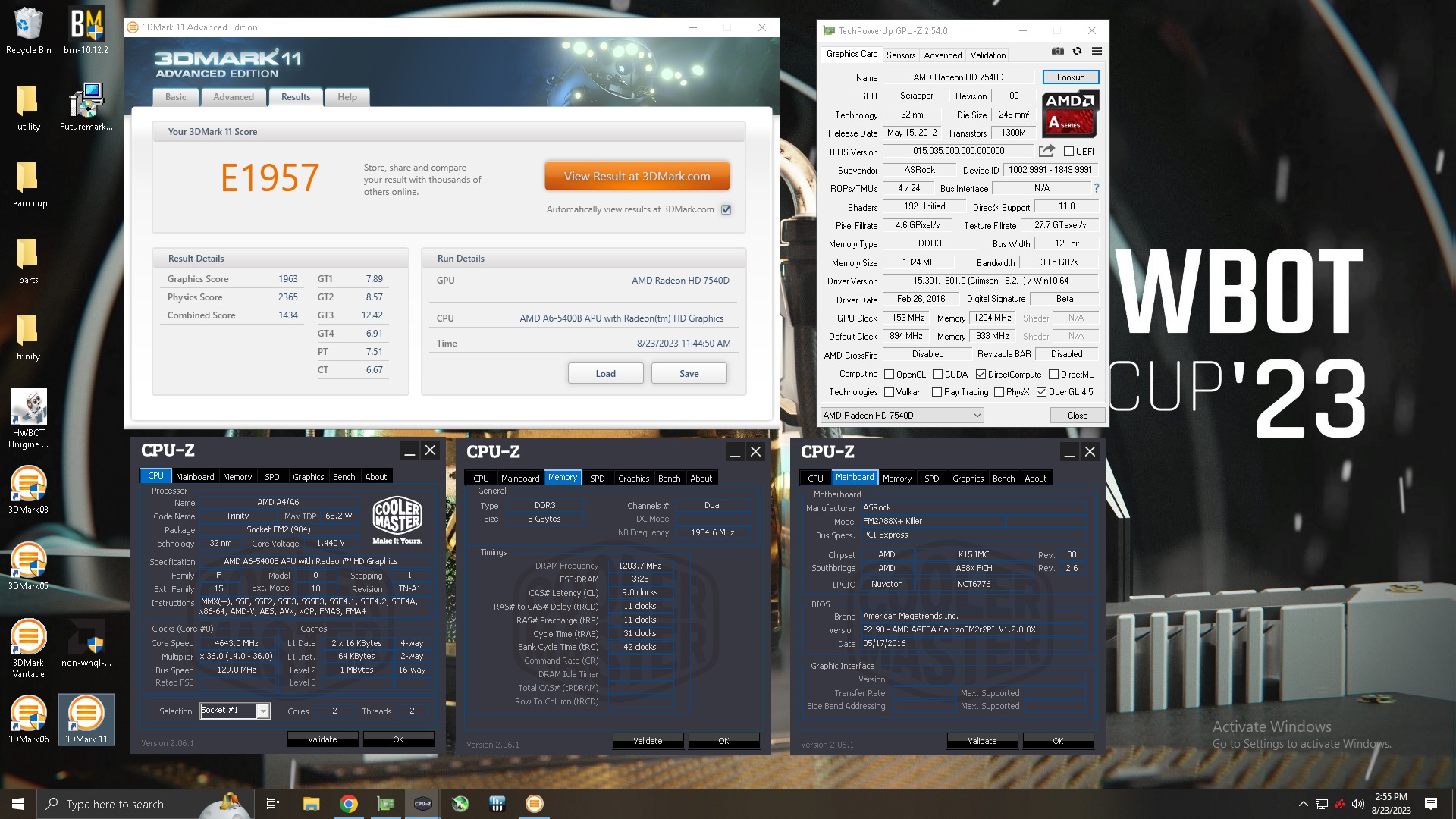This screenshot has width=1456, height=819.
Task: Open the utility folder on desktop
Action: click(x=29, y=108)
